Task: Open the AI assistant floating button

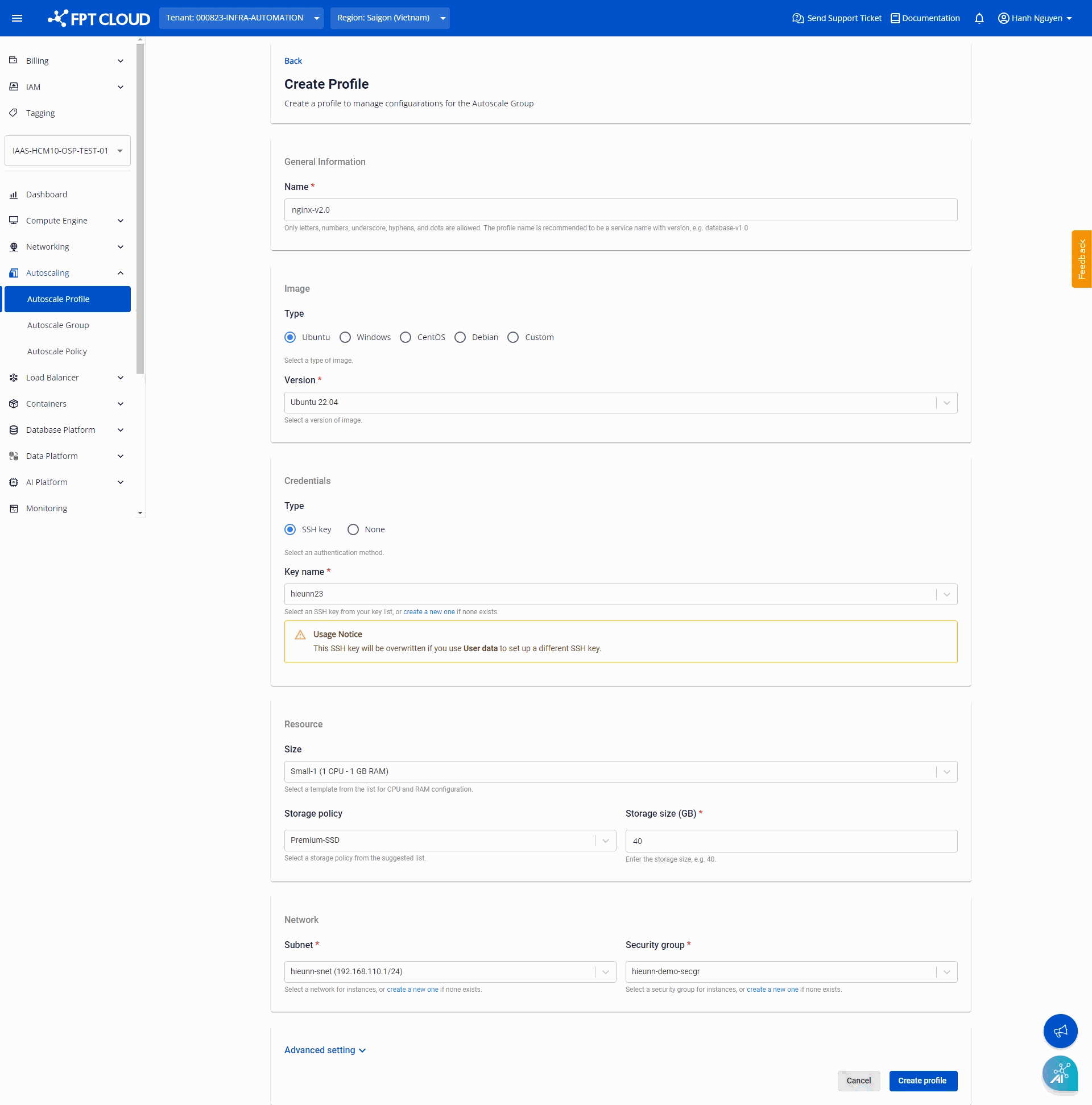Action: pos(1060,1074)
